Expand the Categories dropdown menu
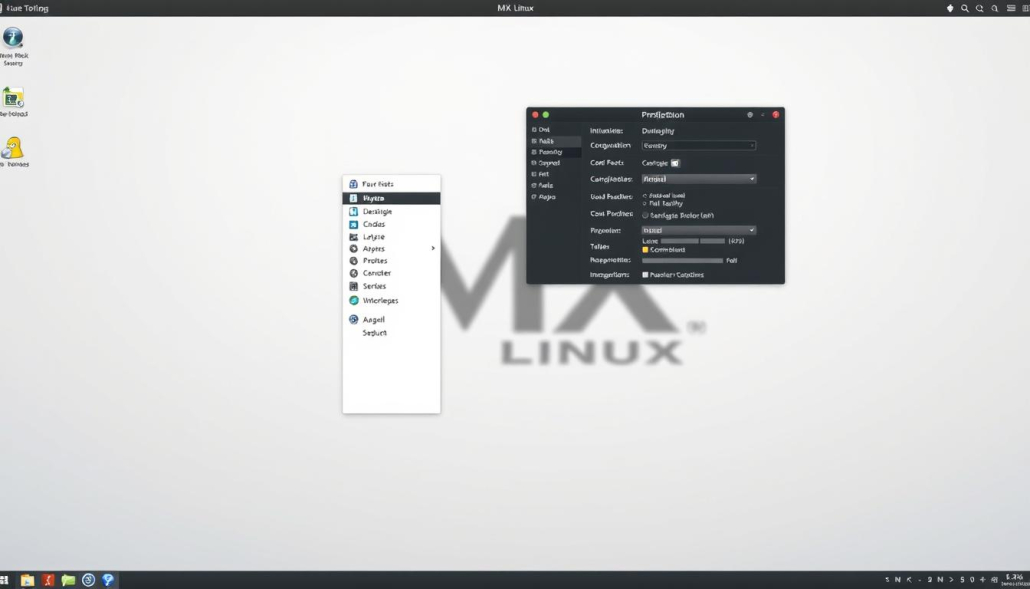The width and height of the screenshot is (1030, 589). [698, 178]
